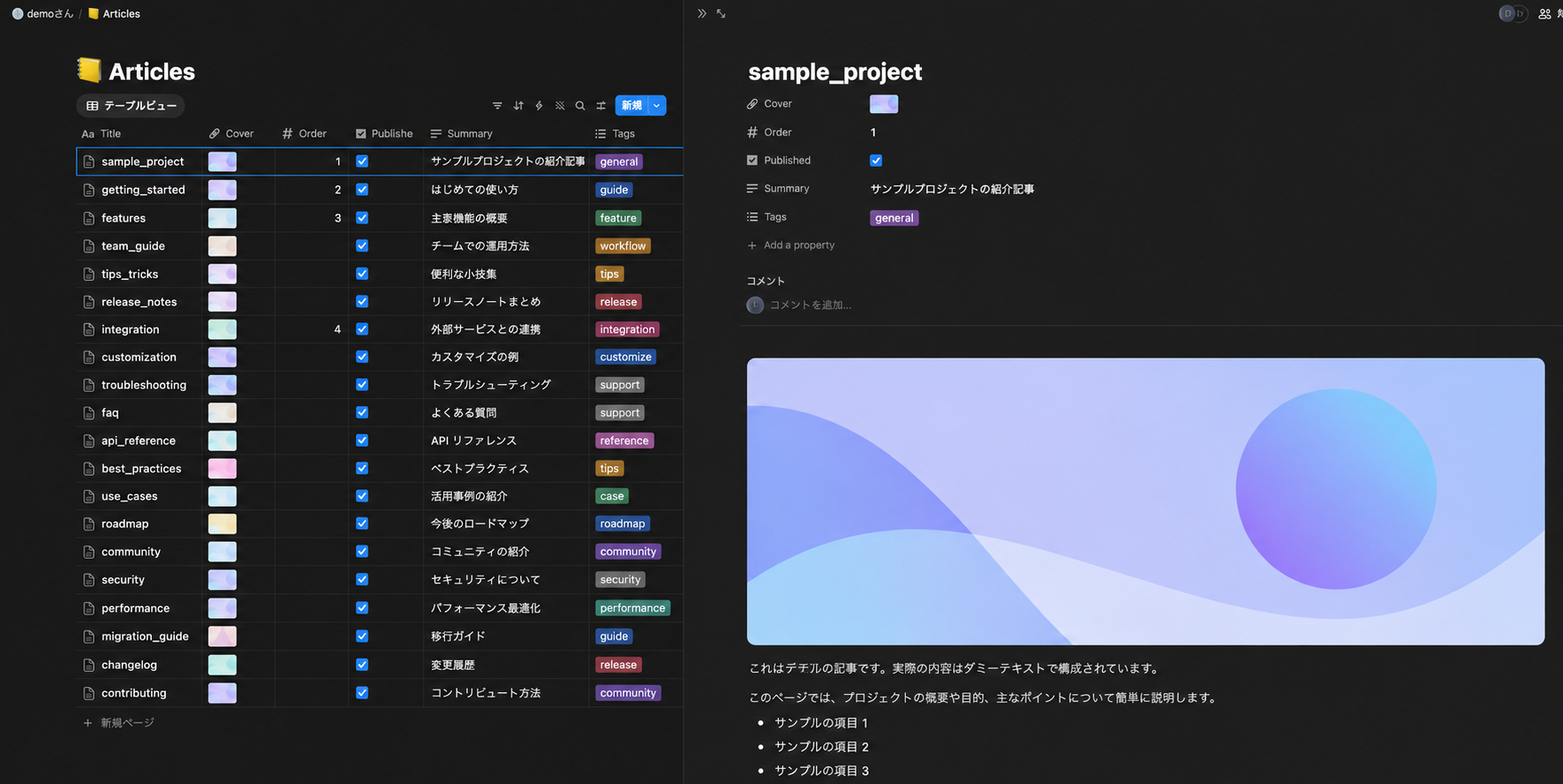Image resolution: width=1563 pixels, height=784 pixels.
Task: Click the icon between lightning bolt and search
Action: 560,106
